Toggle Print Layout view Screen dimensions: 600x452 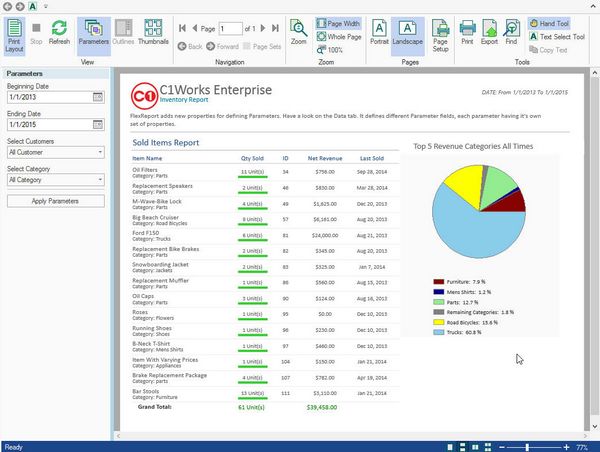[15, 36]
